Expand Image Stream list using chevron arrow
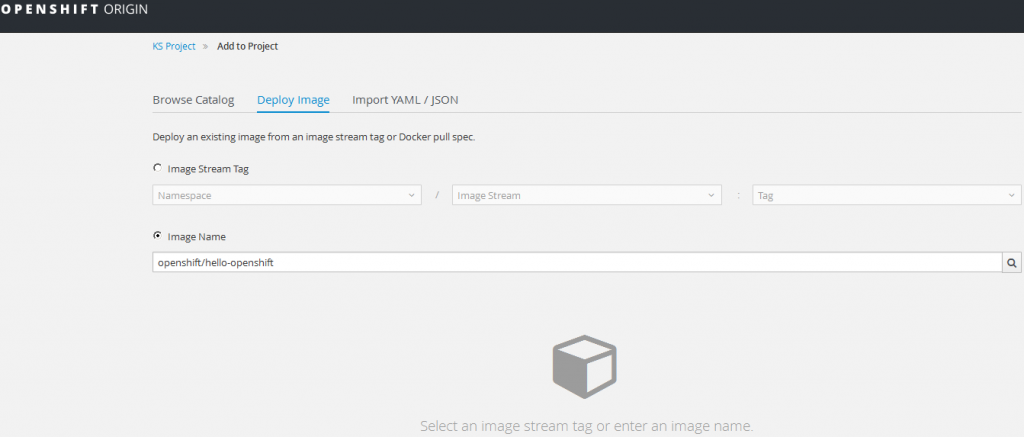1024x437 pixels. point(711,195)
